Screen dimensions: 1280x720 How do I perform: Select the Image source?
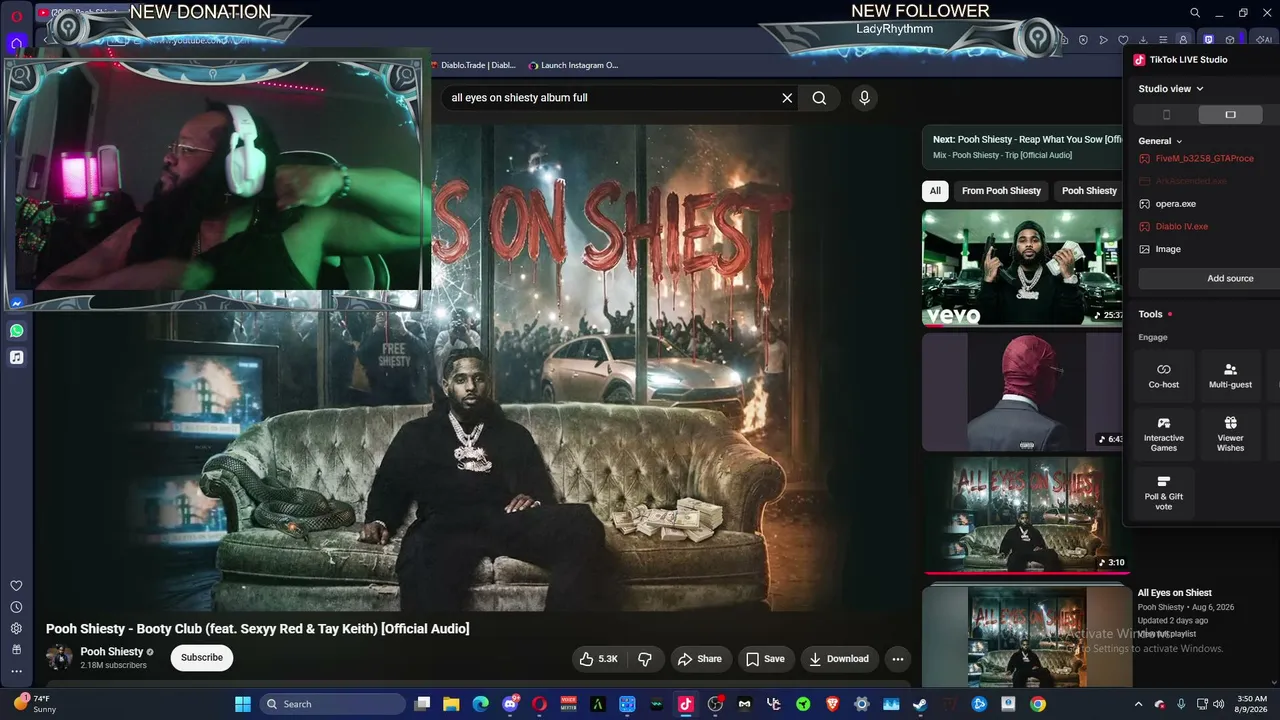pos(1160,249)
